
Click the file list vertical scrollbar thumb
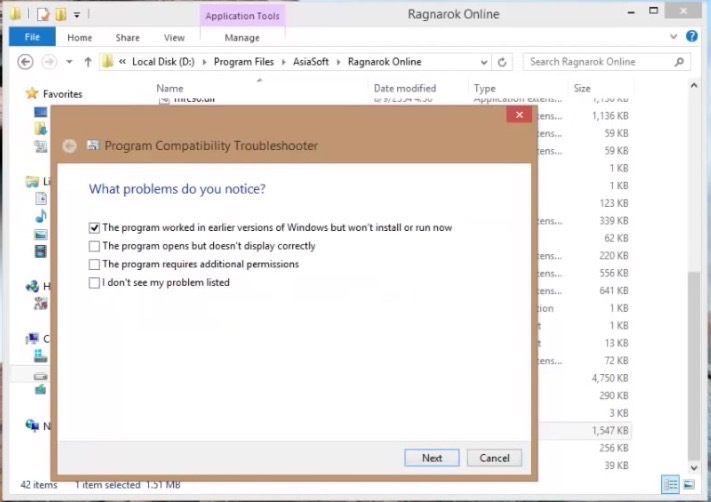(694, 365)
